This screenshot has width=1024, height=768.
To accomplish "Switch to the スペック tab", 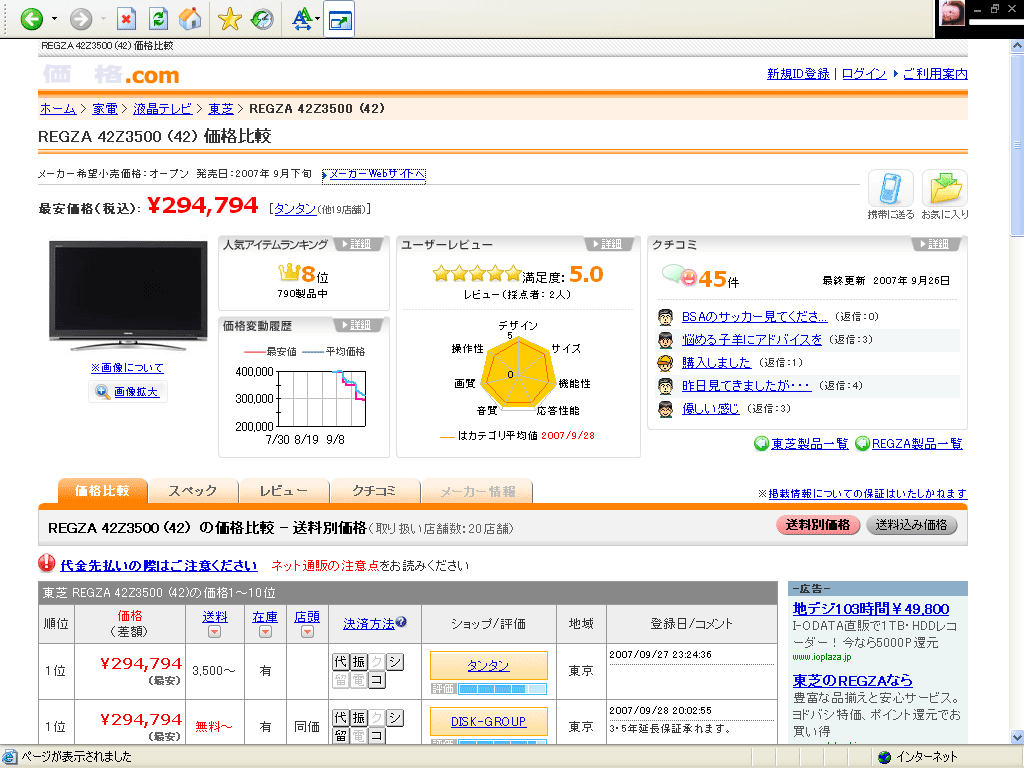I will click(x=193, y=491).
